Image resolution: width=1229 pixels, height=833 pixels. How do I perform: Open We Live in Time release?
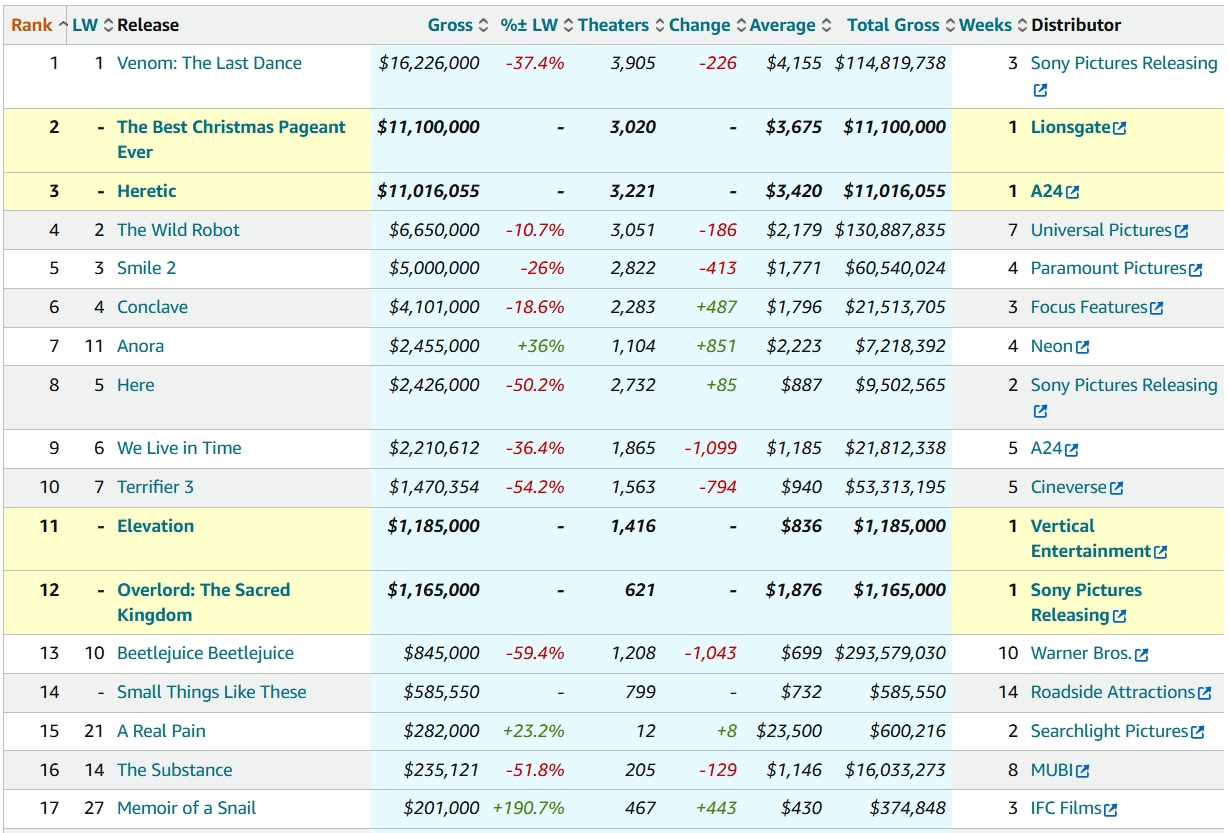179,448
